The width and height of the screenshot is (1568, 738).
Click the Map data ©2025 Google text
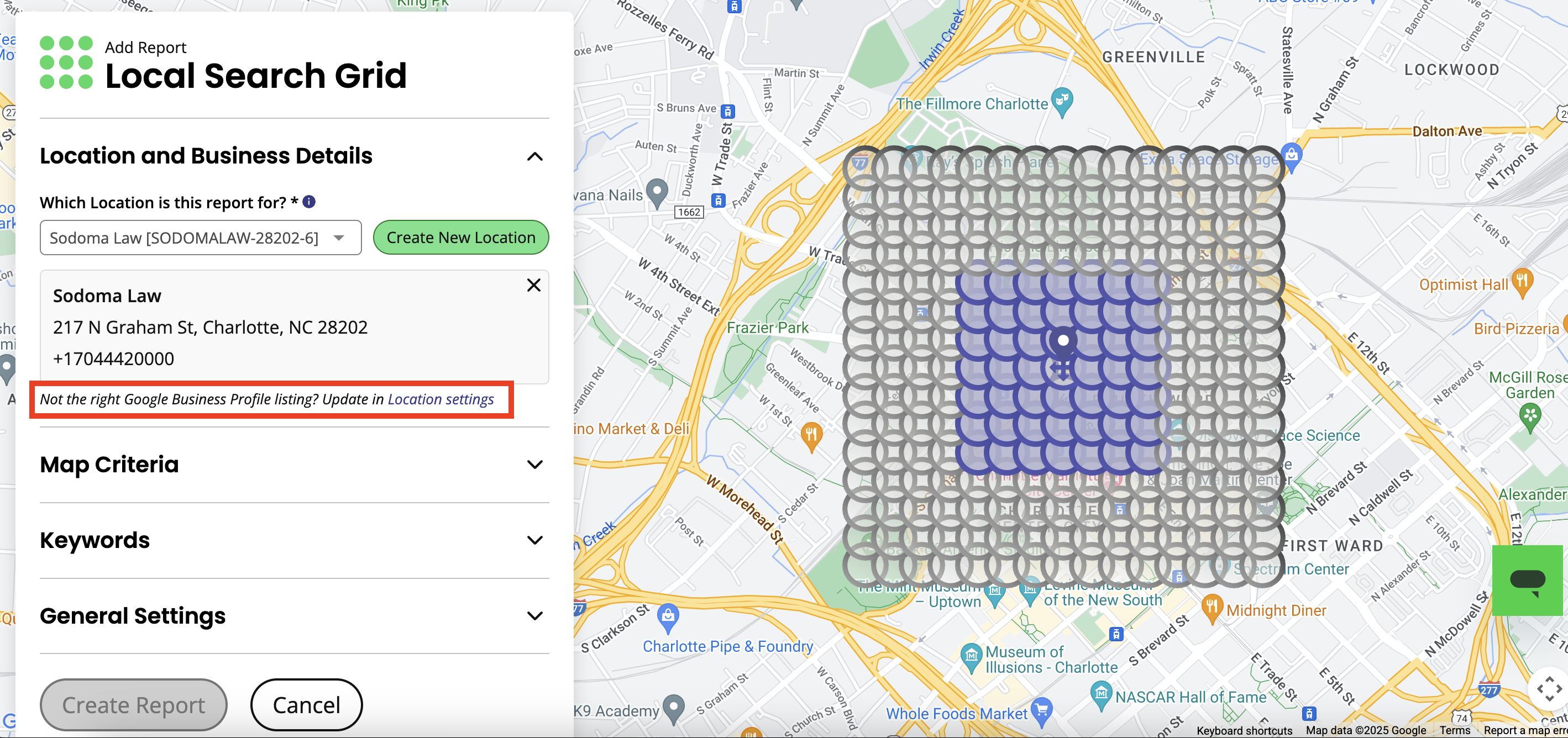coord(1366,730)
